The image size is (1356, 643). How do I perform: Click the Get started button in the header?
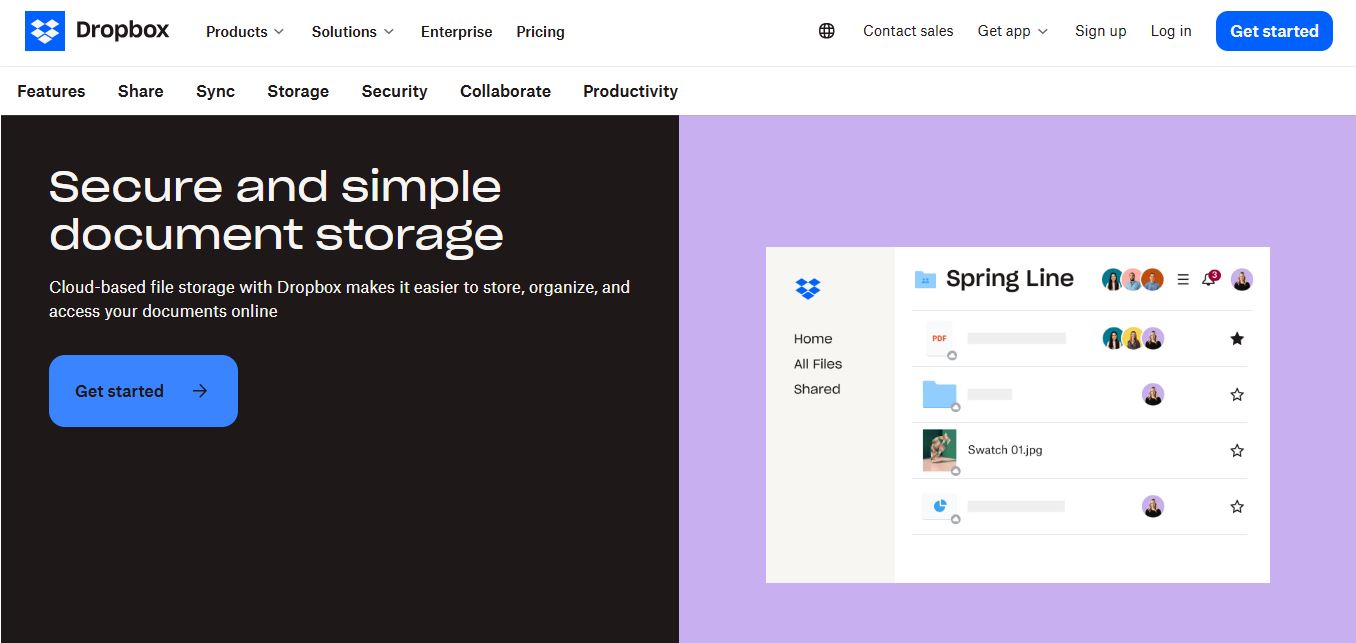(1274, 31)
